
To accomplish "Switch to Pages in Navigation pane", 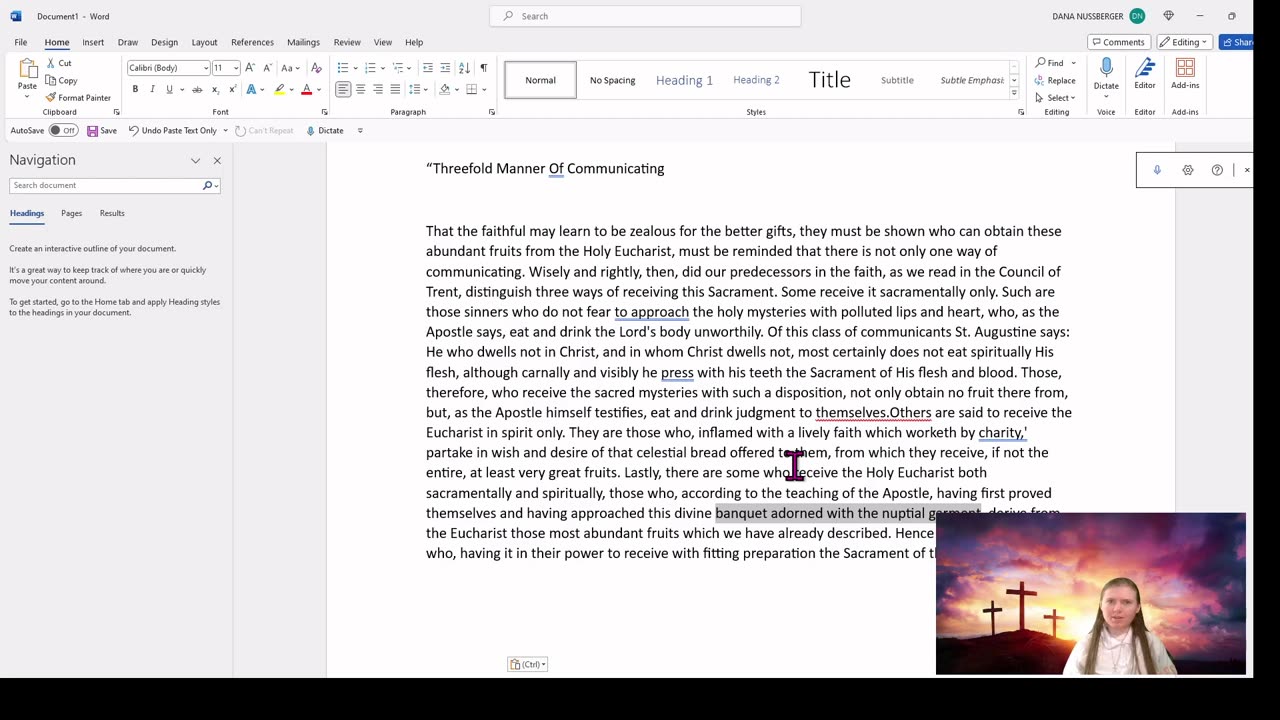I will [x=71, y=213].
